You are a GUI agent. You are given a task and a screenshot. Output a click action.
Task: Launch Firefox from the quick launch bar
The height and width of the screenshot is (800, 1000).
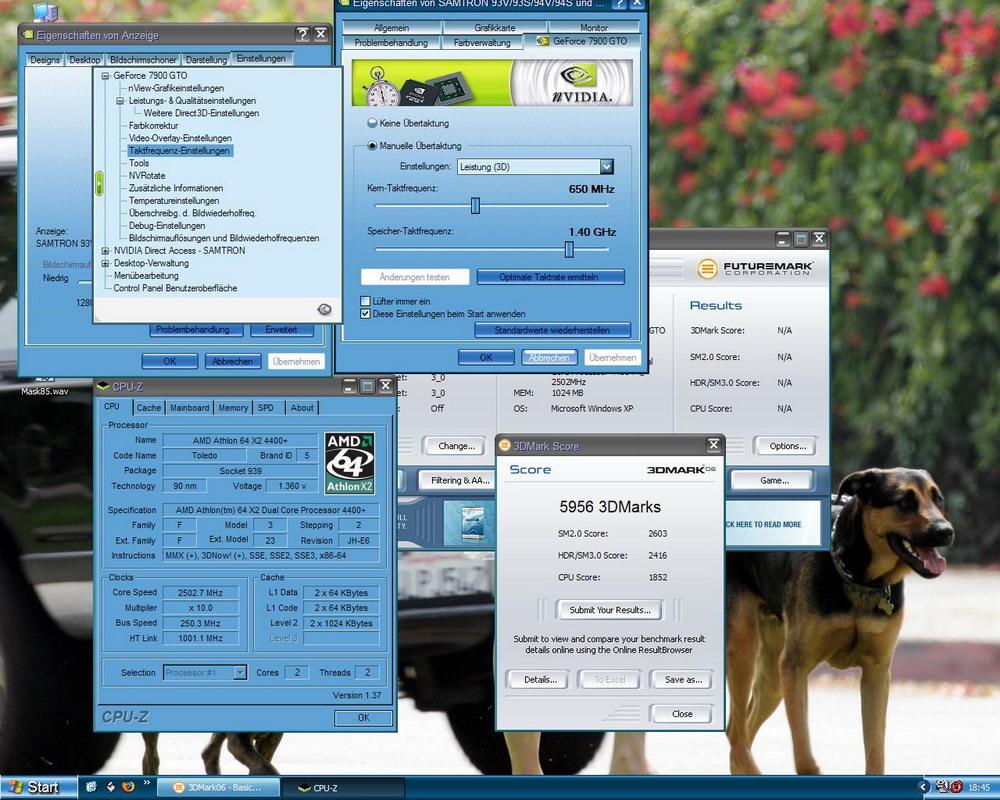coord(128,787)
